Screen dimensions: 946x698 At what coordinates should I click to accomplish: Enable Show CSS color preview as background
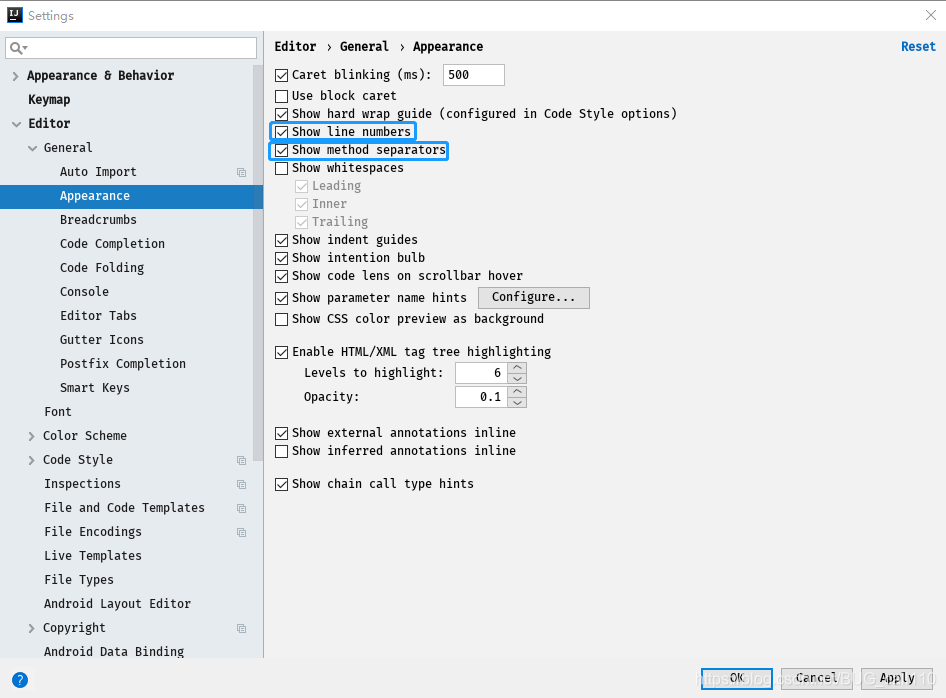(x=282, y=319)
